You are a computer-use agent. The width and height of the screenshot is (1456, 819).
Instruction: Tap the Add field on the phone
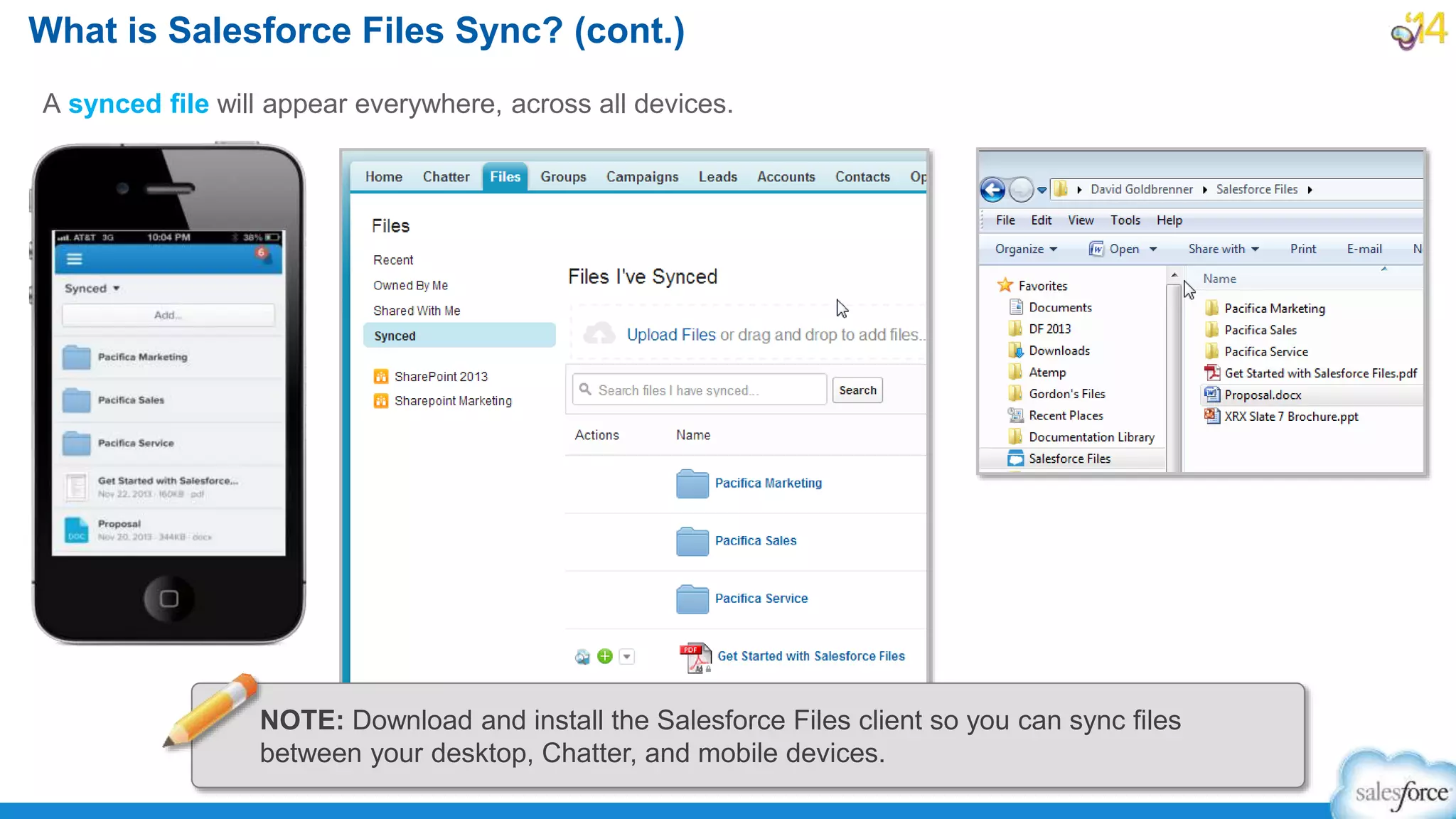168,315
